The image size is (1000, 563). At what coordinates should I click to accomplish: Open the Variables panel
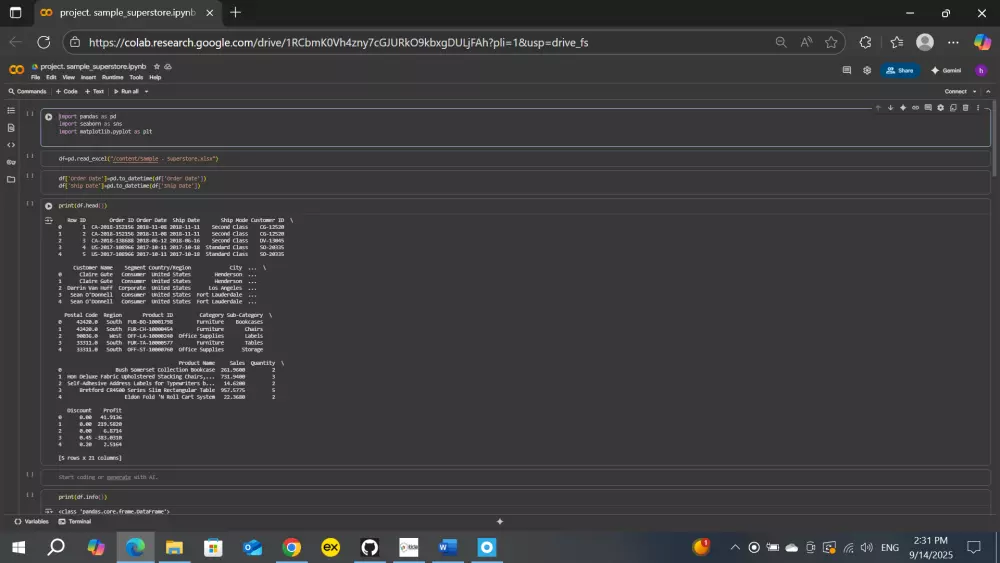tap(31, 522)
